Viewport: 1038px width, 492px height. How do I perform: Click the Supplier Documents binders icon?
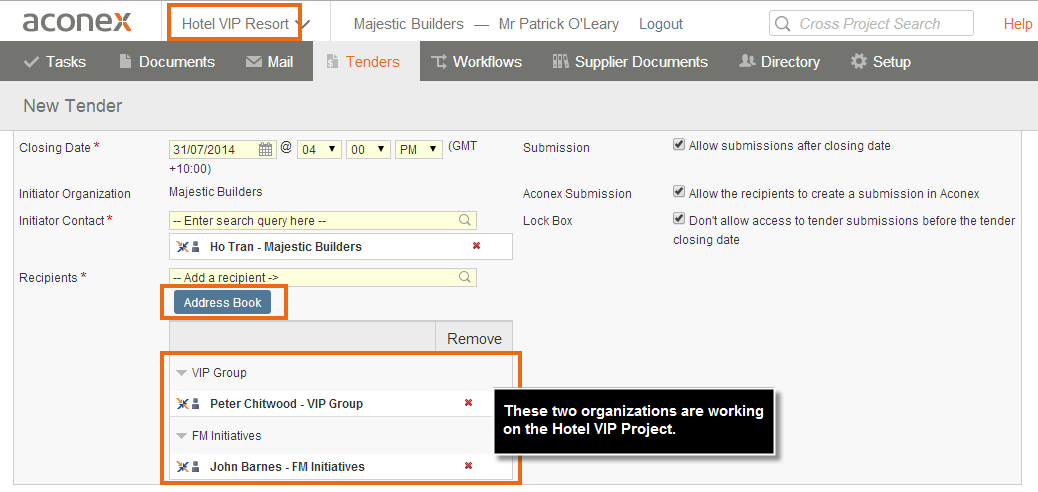[560, 62]
